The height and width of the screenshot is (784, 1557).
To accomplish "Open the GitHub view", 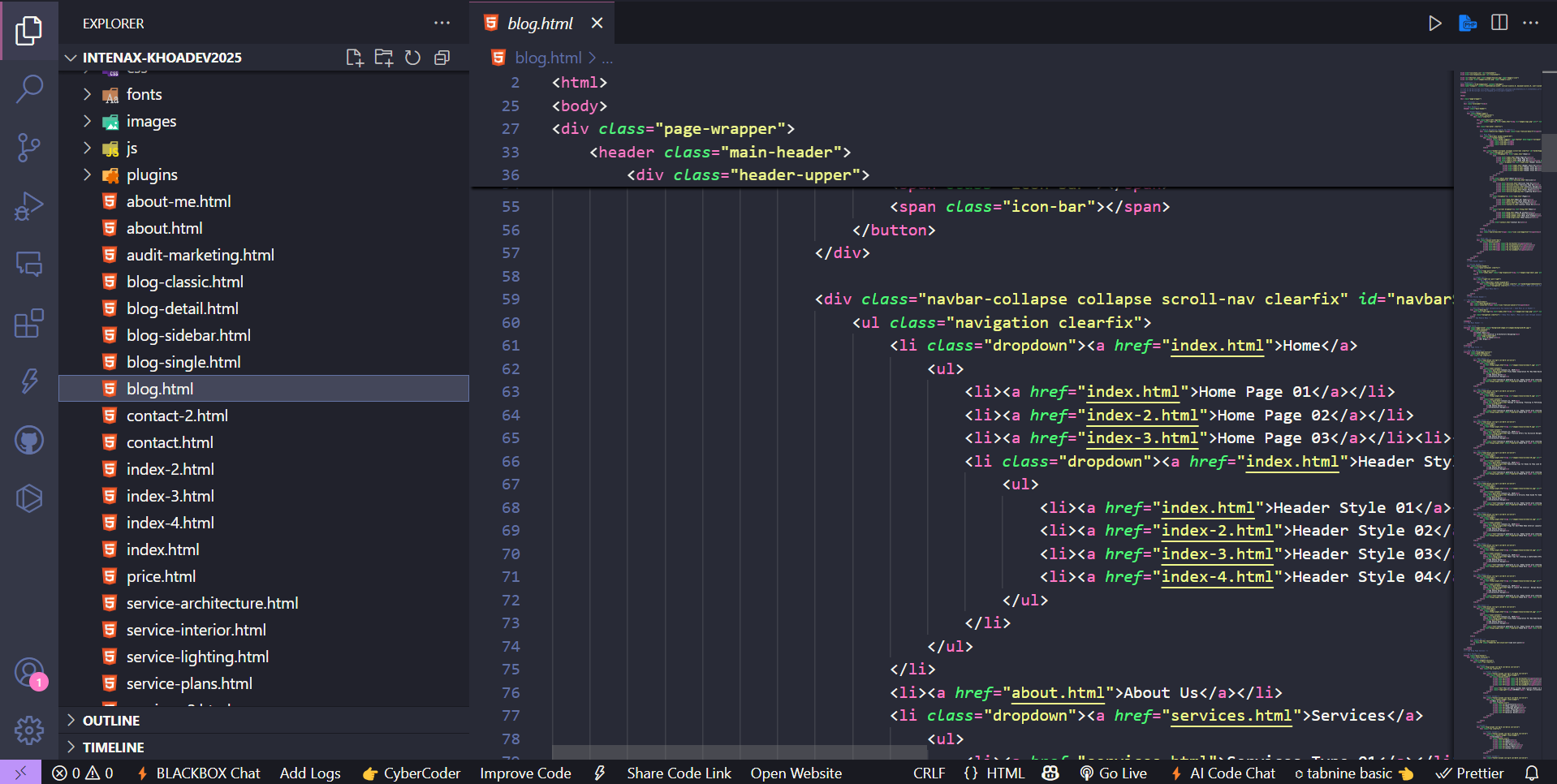I will [x=29, y=440].
